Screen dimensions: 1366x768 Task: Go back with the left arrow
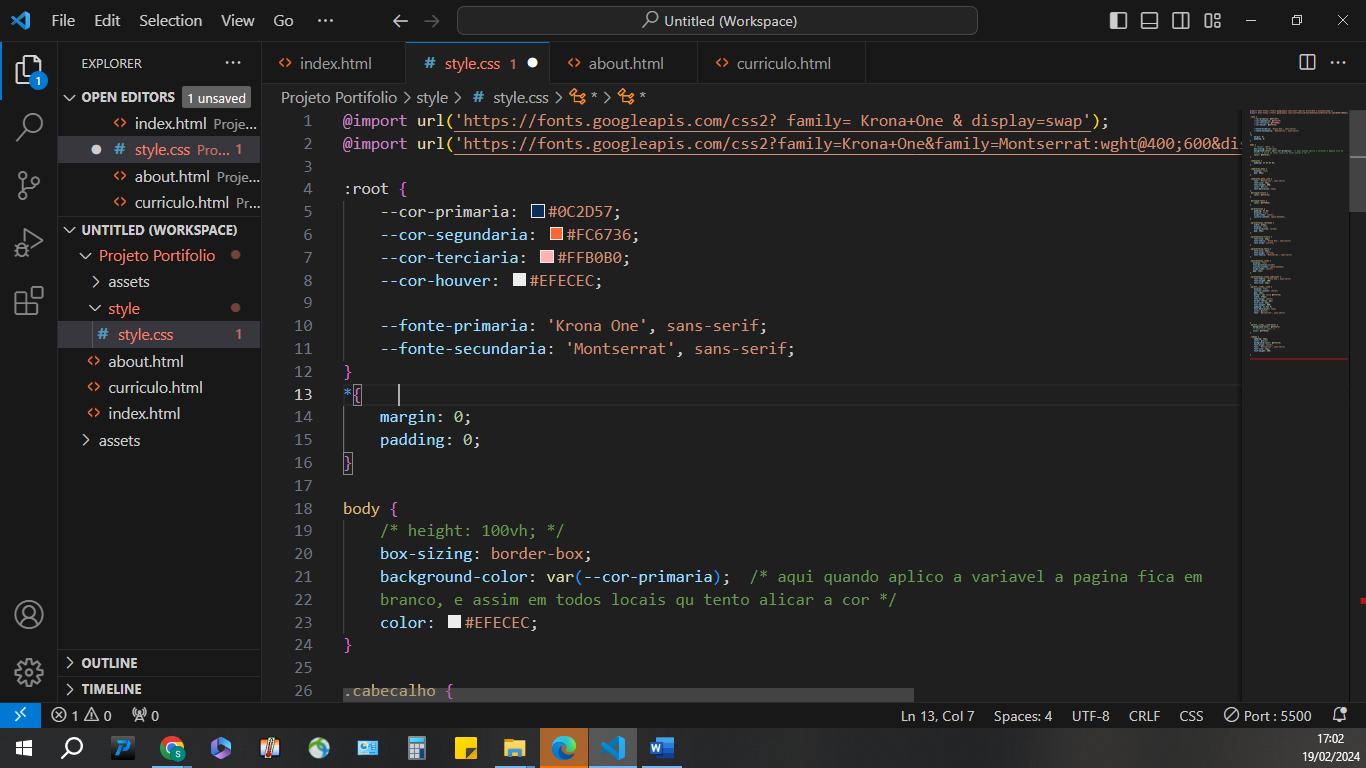[x=401, y=20]
